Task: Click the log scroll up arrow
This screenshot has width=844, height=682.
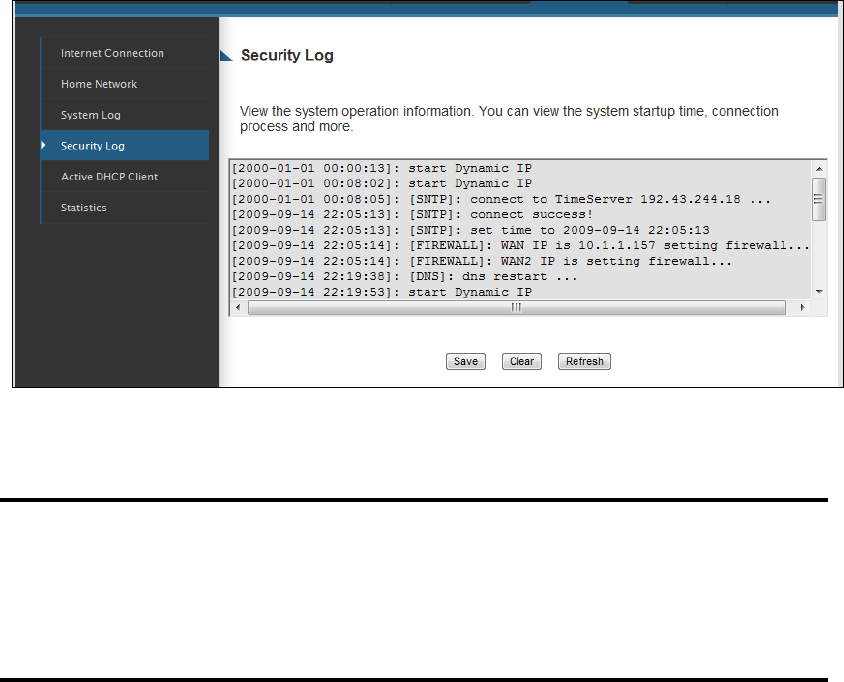Action: click(819, 169)
